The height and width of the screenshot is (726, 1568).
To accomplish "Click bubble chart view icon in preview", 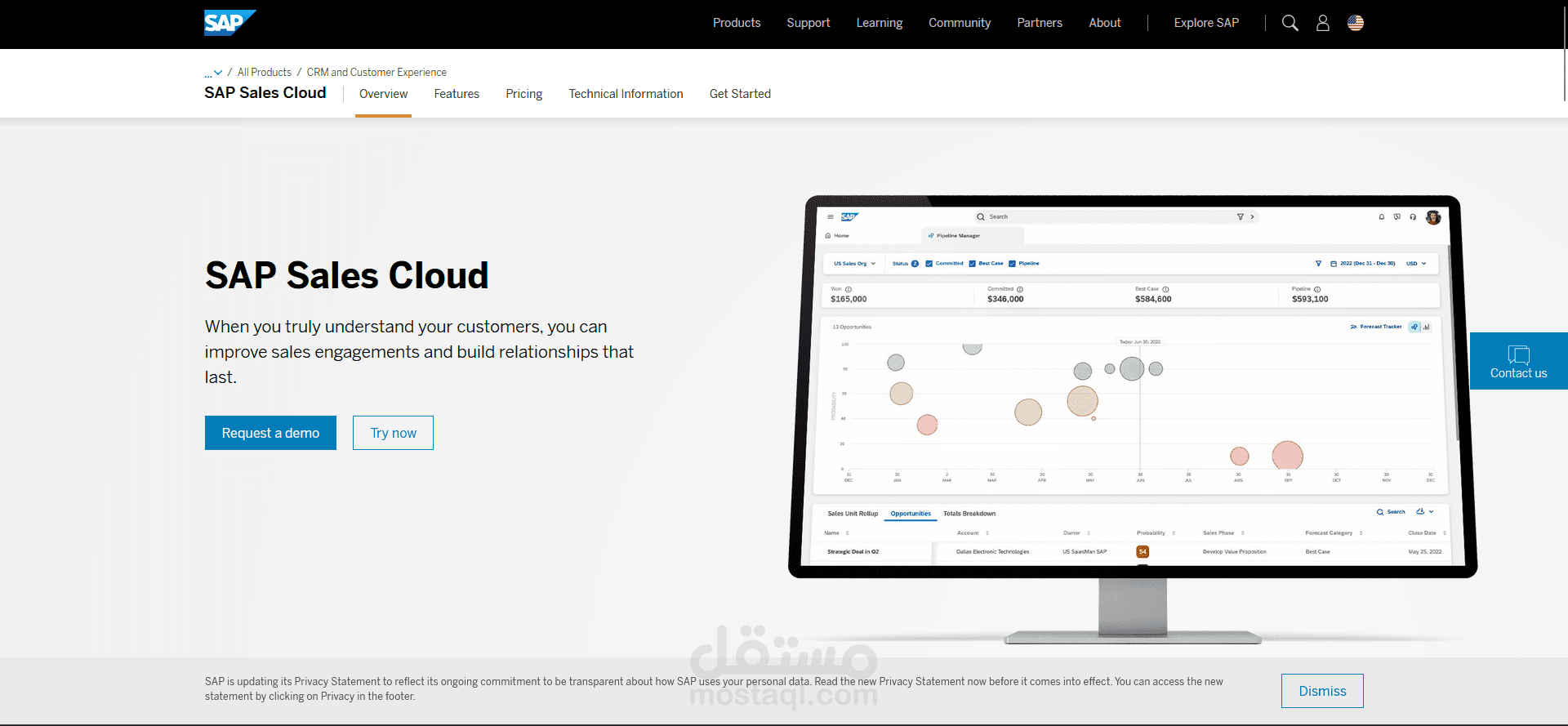I will 1414,327.
